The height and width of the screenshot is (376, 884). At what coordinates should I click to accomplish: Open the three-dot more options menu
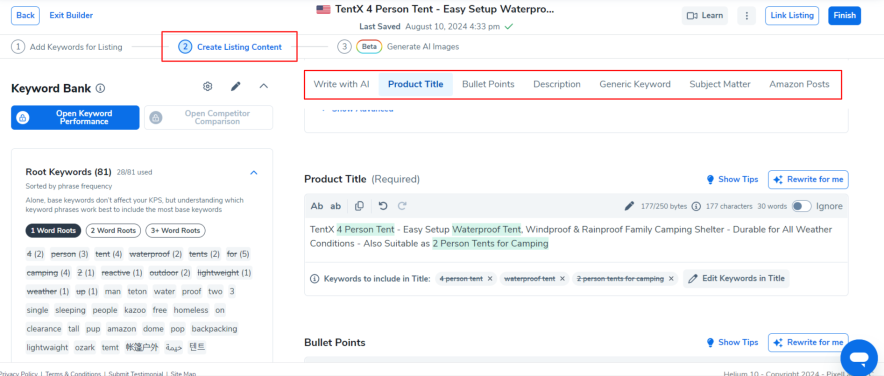(x=746, y=15)
